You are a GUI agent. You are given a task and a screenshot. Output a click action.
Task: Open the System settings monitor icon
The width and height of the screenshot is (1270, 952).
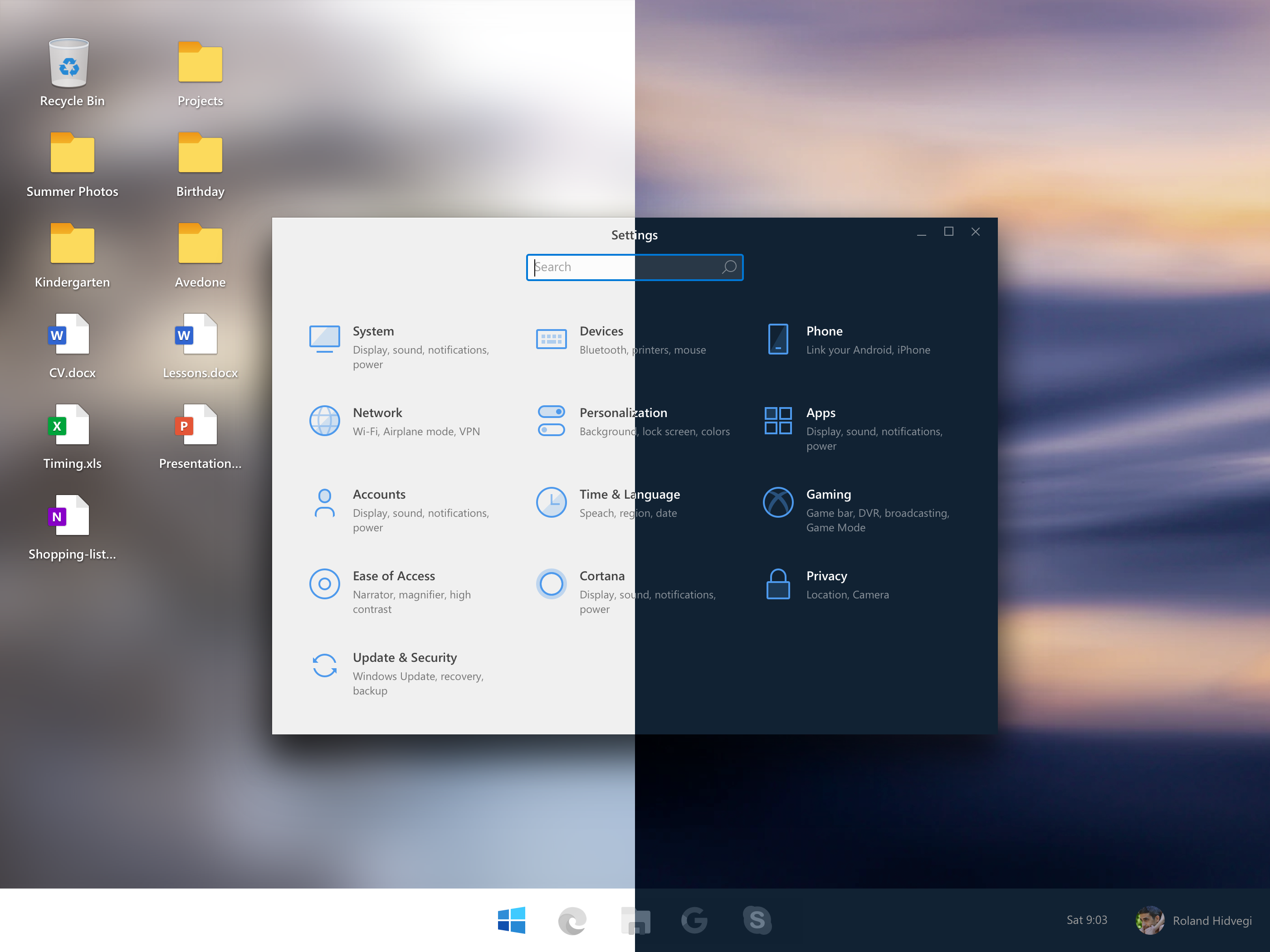(x=324, y=339)
